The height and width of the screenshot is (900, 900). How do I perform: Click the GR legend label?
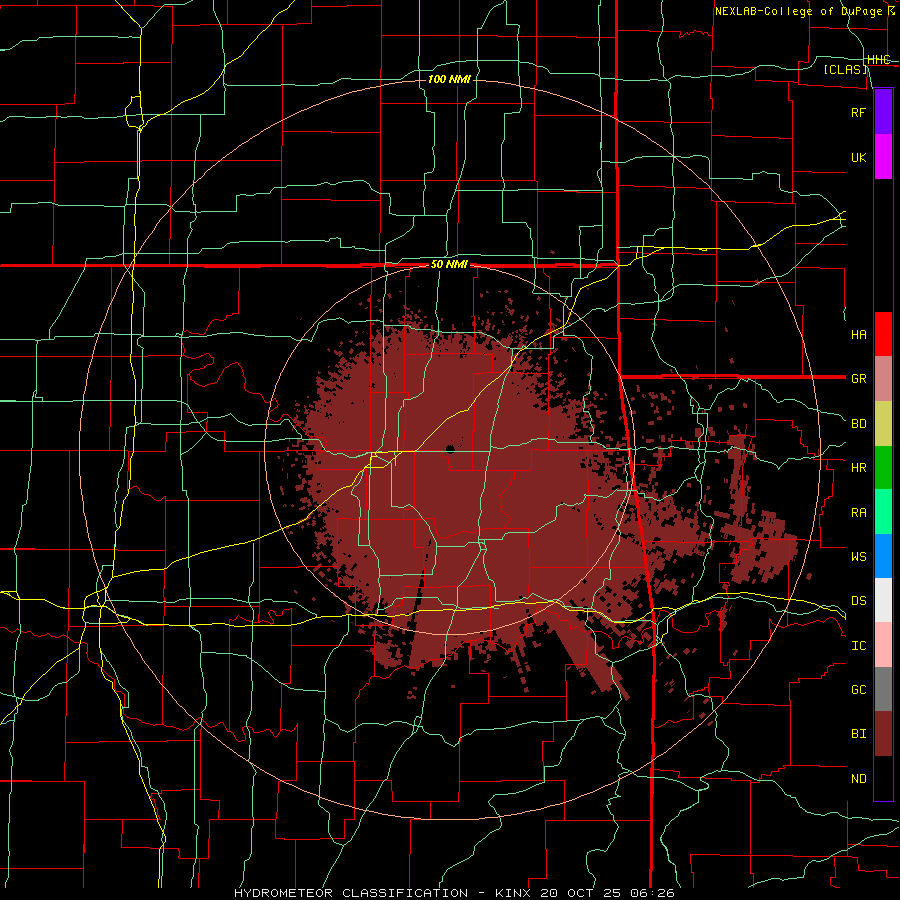[x=858, y=379]
